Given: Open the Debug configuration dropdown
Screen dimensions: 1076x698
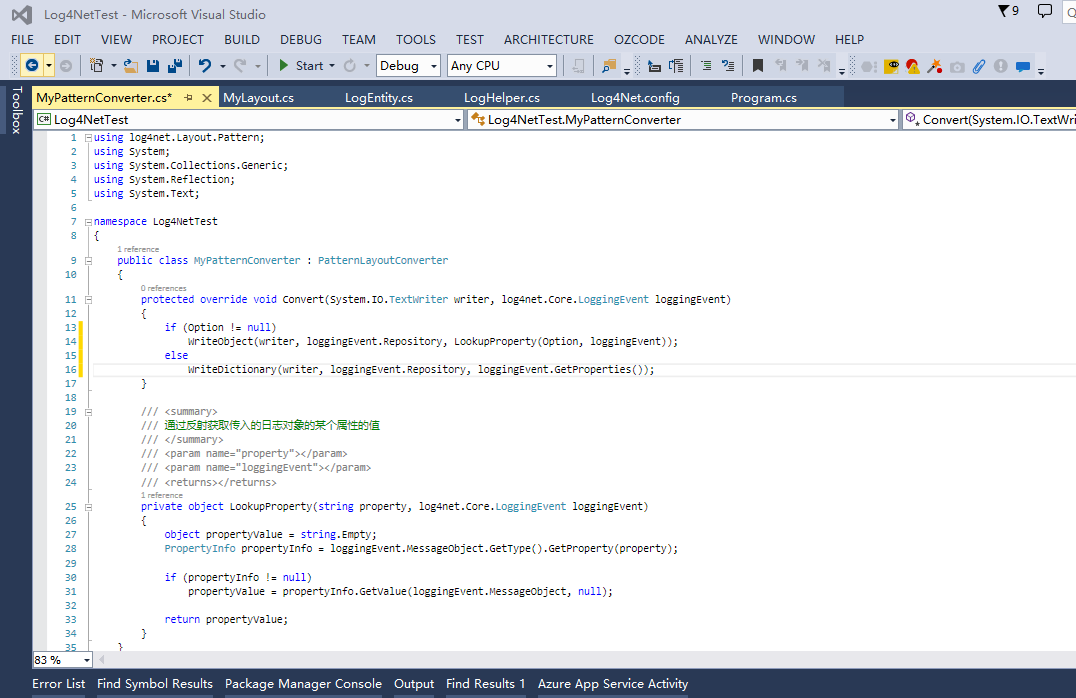Looking at the screenshot, I should (408, 66).
